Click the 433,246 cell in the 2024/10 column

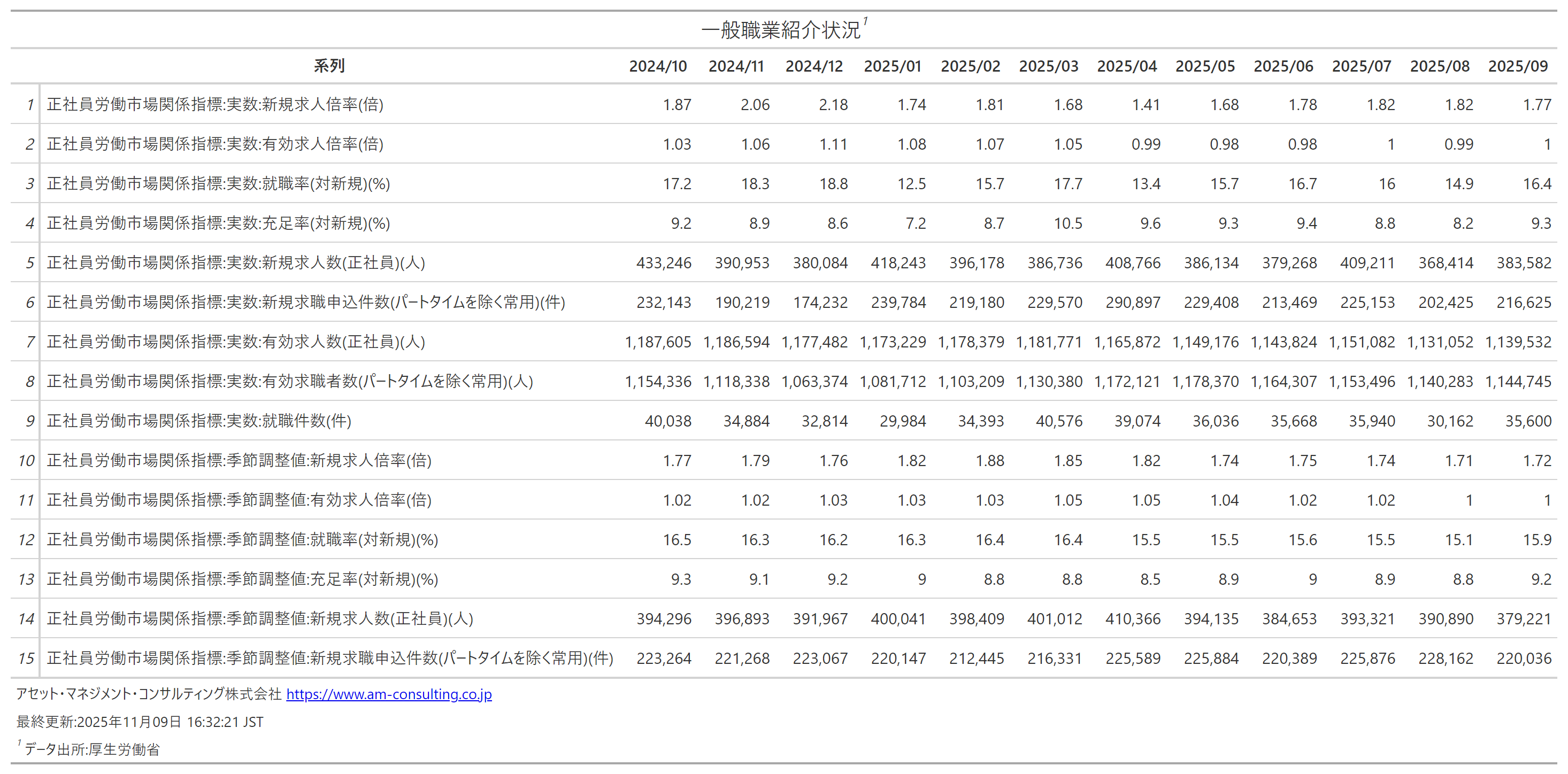point(664,263)
